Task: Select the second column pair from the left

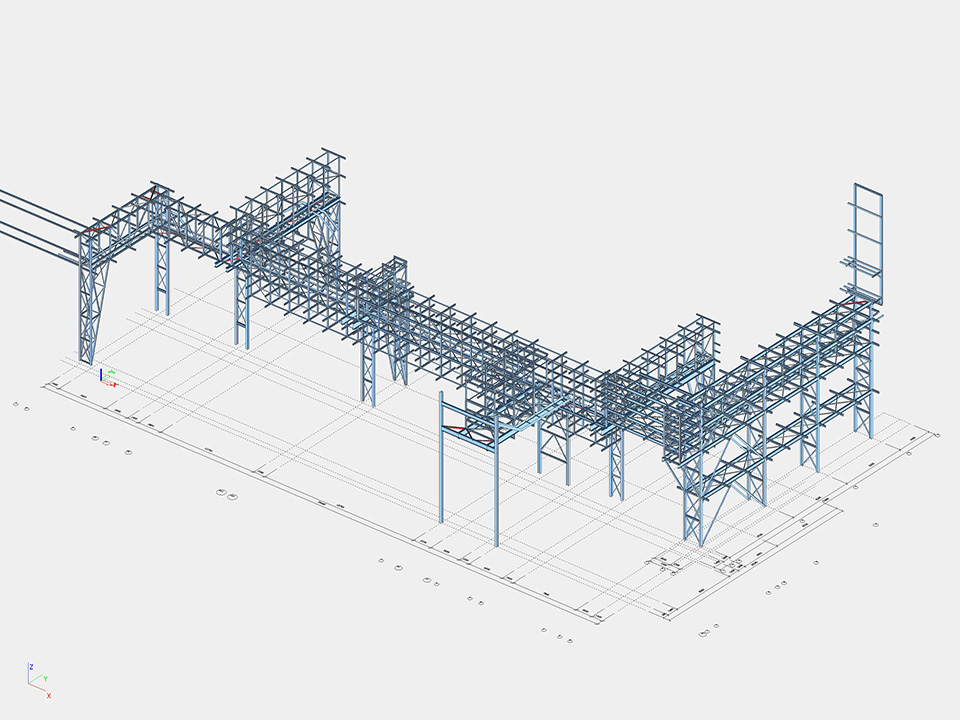Action: 161,270
